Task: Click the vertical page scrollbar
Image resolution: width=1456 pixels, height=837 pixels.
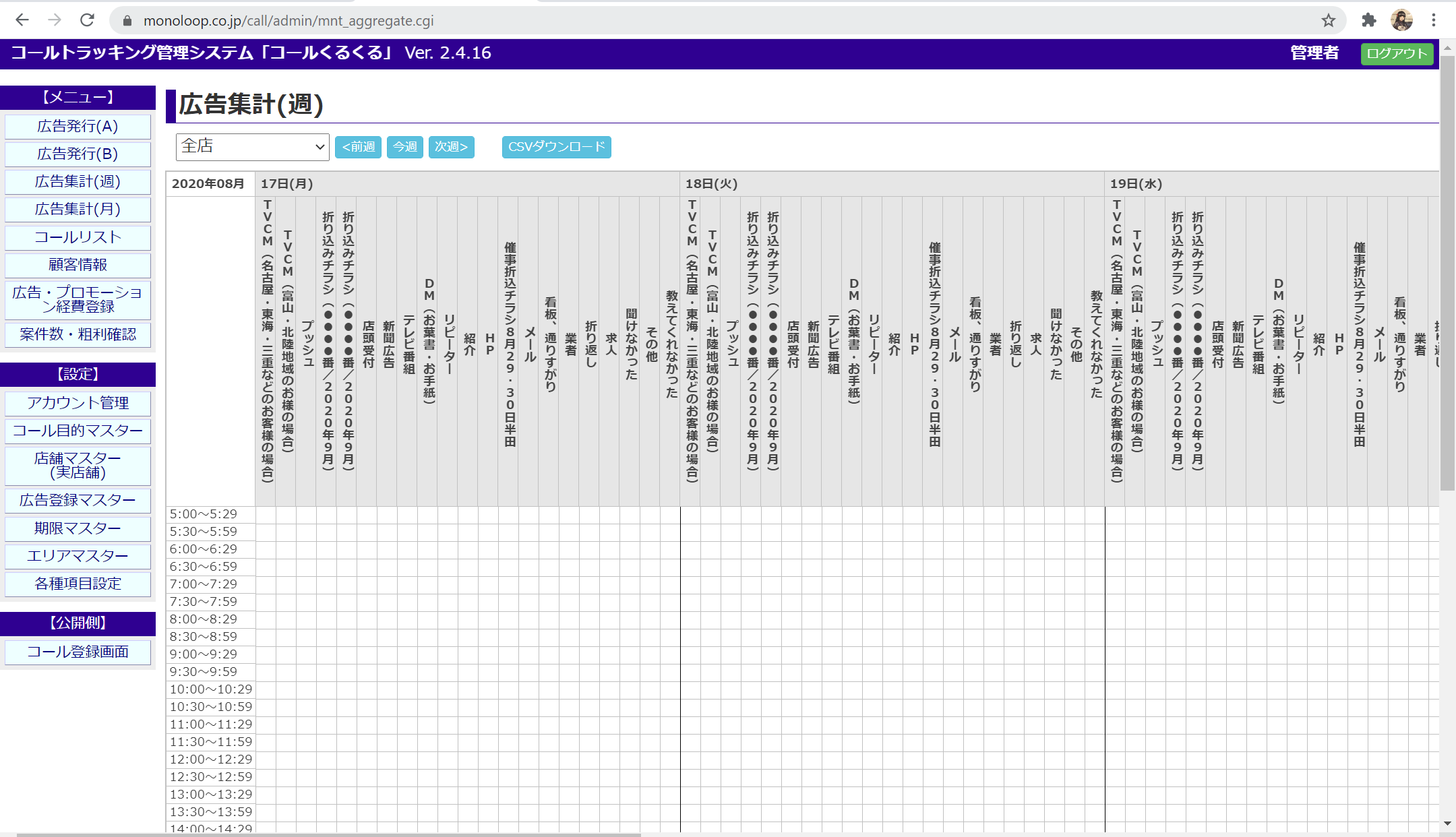Action: pyautogui.click(x=1447, y=270)
